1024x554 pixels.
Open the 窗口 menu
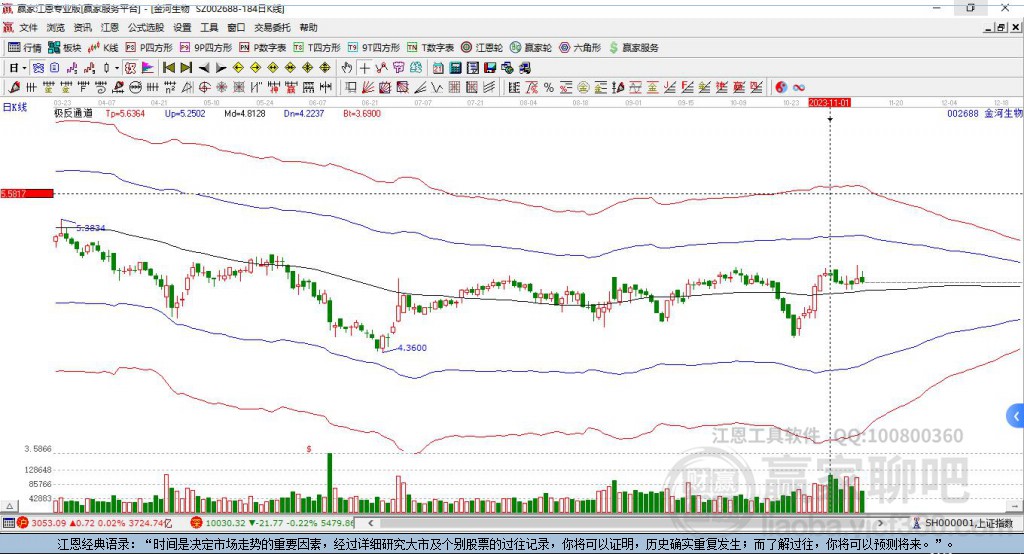click(x=236, y=27)
